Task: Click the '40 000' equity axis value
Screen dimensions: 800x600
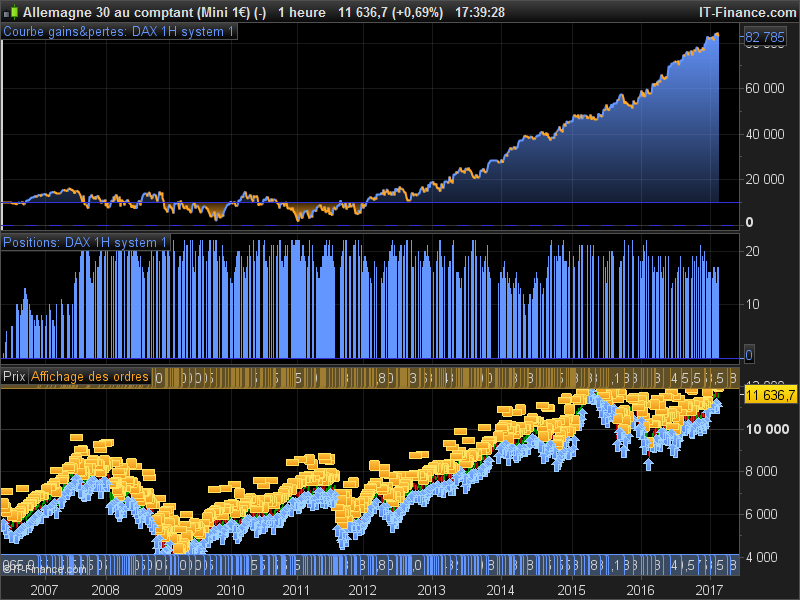Action: (x=764, y=134)
